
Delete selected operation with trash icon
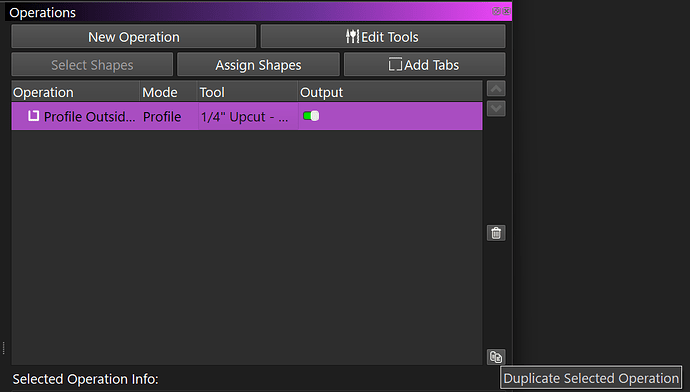click(496, 233)
